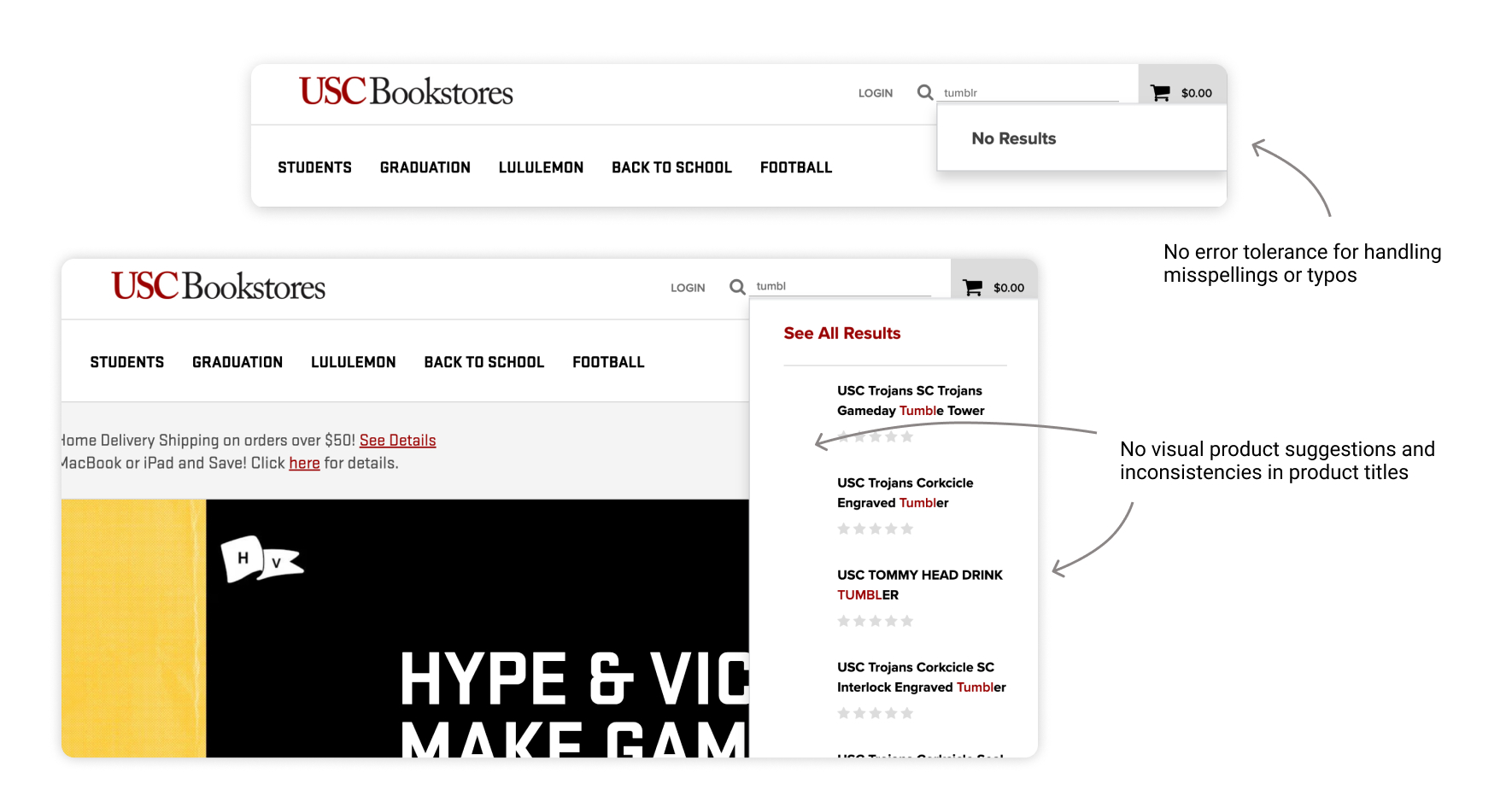1512x807 pixels.
Task: Click the USC Bookstores logo above the Hype banner
Action: [218, 286]
